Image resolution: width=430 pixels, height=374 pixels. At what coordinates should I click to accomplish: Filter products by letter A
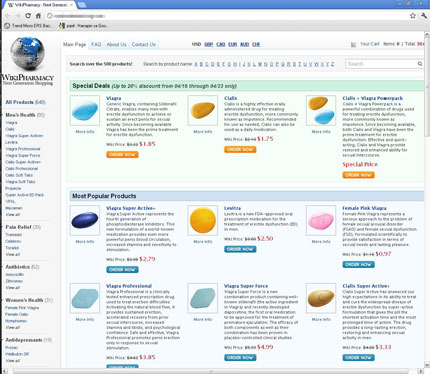point(196,64)
